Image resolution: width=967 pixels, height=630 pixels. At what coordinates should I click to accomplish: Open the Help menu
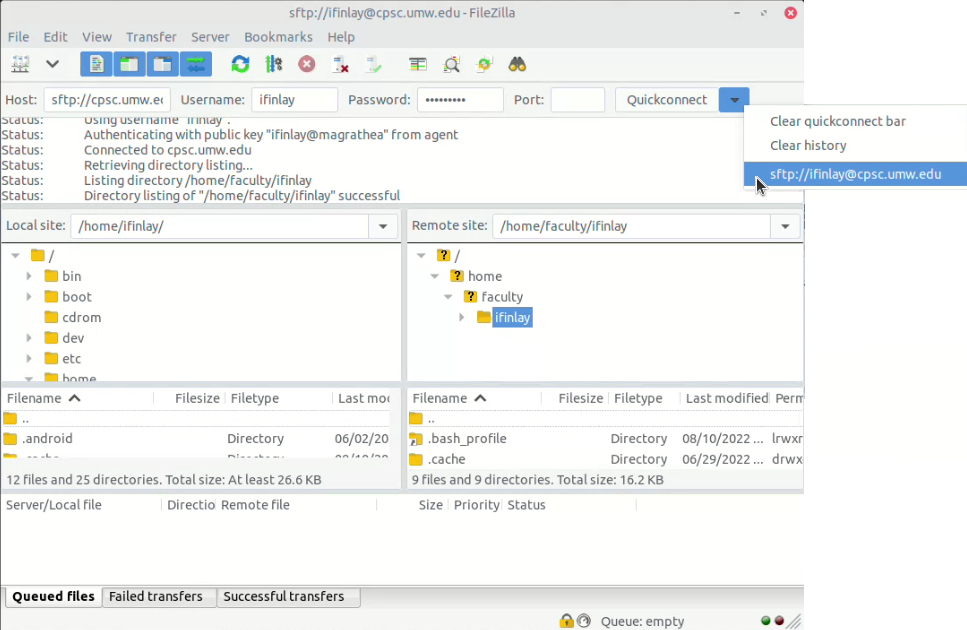click(341, 37)
